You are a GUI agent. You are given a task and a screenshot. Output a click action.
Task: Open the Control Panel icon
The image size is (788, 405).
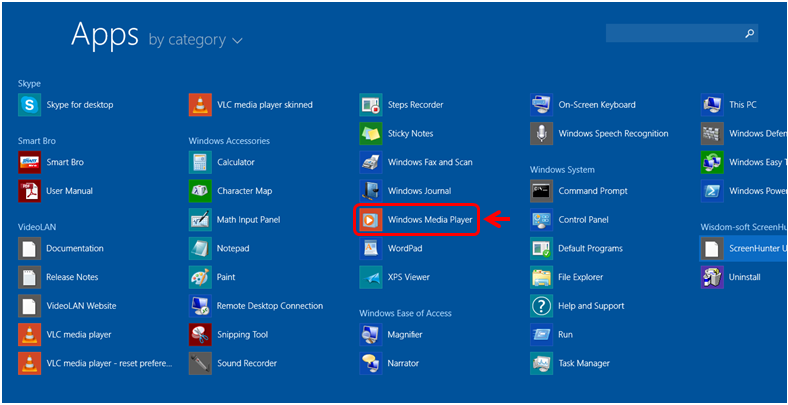click(x=542, y=220)
